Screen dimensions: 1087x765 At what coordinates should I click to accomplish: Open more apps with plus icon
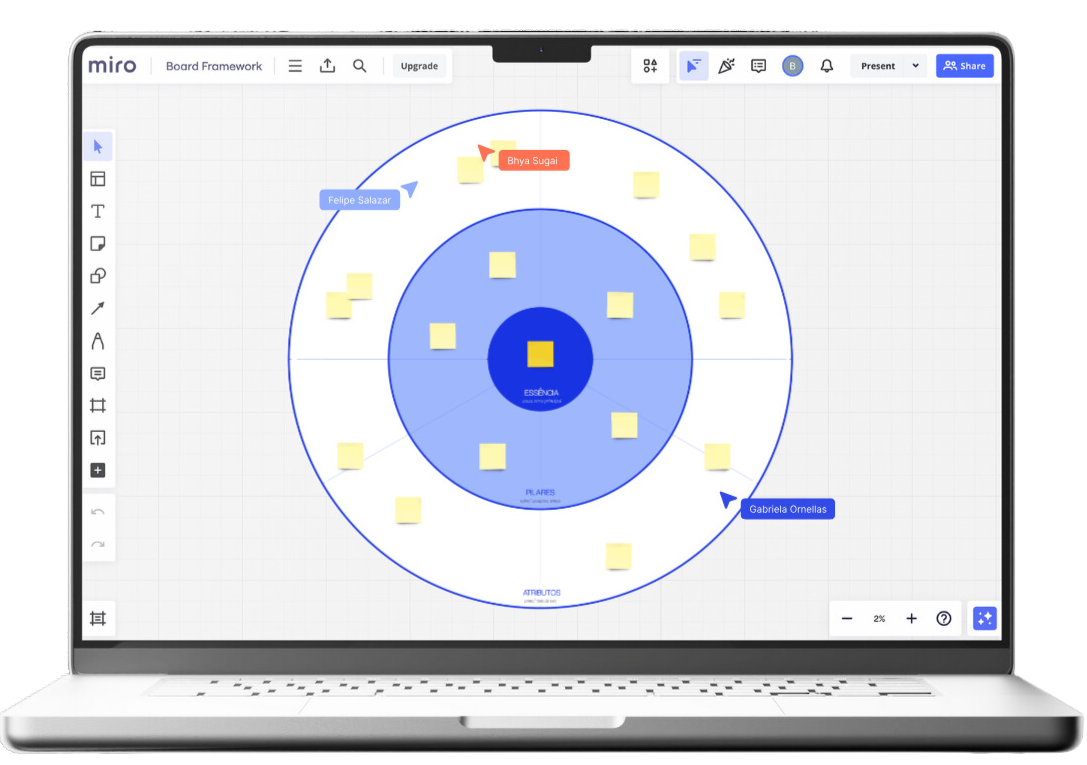pos(98,471)
